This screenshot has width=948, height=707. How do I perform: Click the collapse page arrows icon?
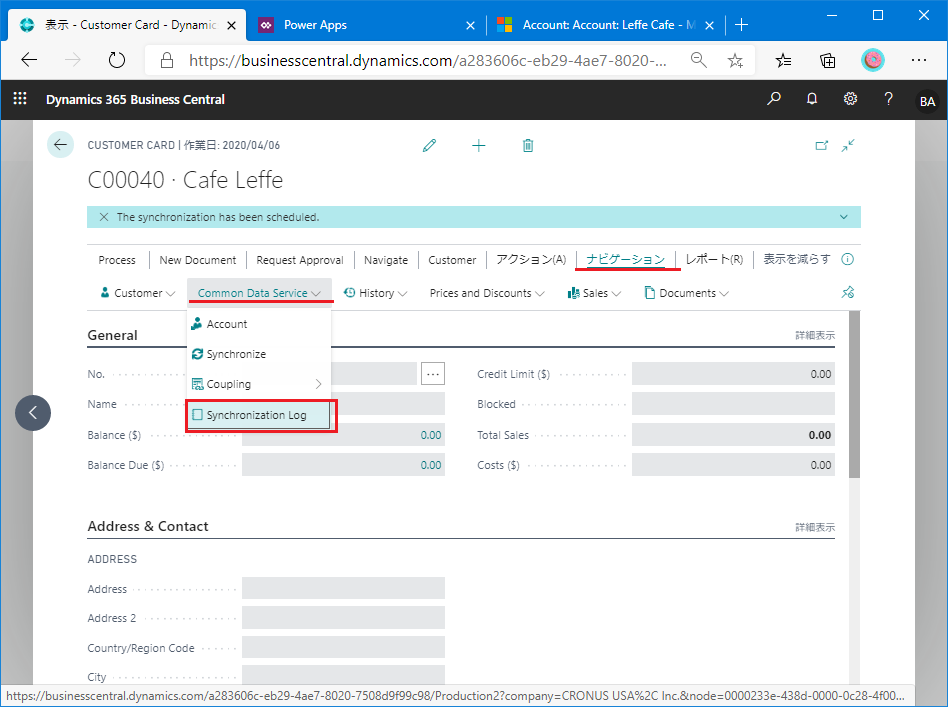tap(848, 145)
